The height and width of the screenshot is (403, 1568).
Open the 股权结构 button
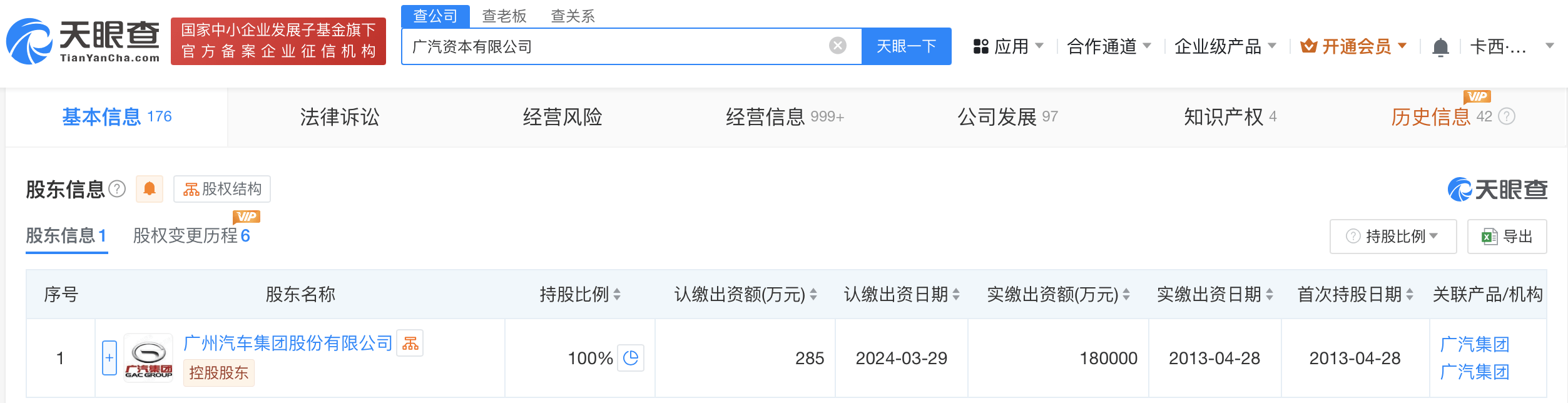(x=222, y=189)
